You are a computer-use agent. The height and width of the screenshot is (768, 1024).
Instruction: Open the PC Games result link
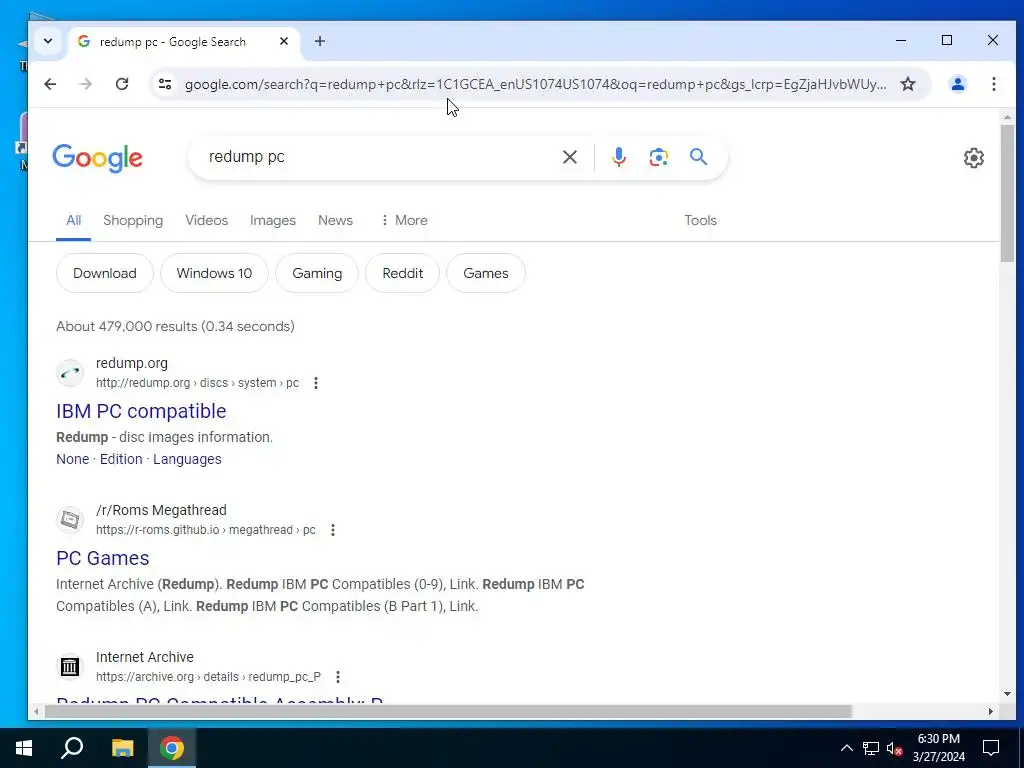click(x=103, y=558)
